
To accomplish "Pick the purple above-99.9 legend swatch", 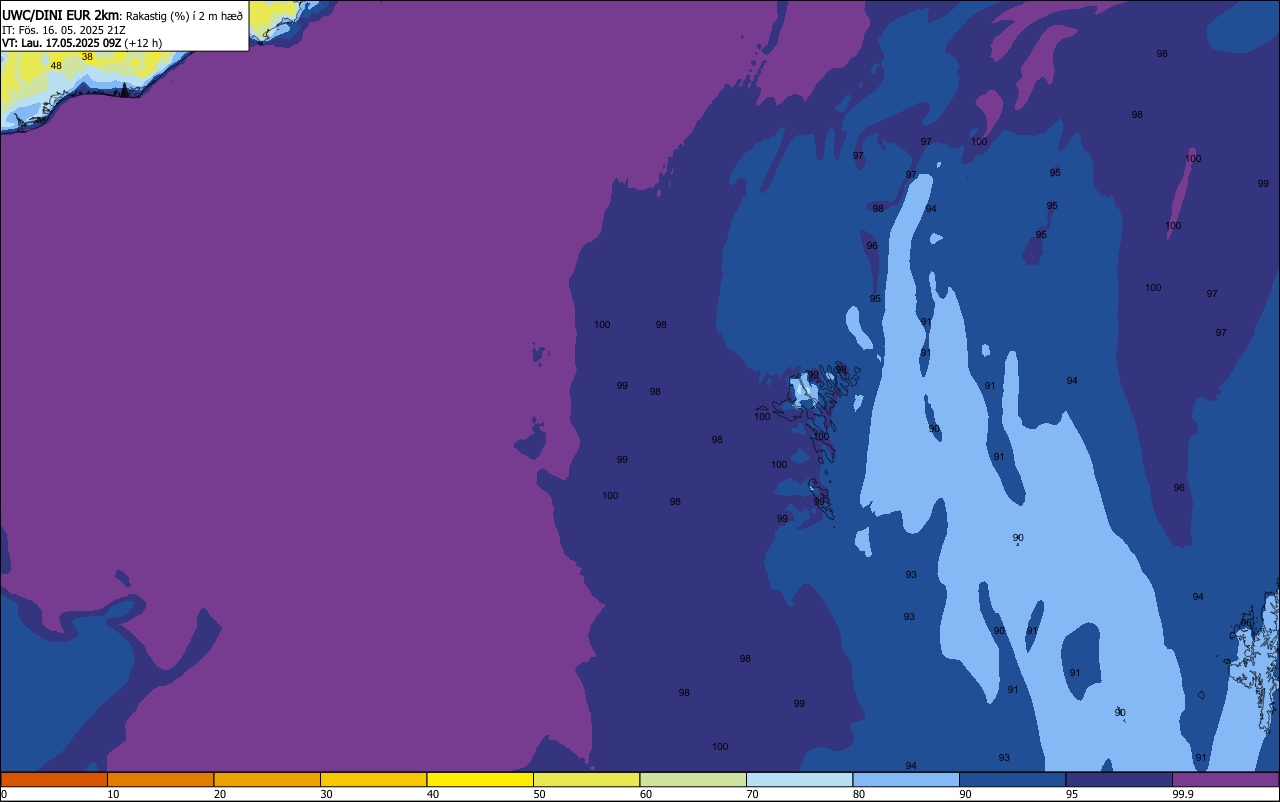I will (1225, 779).
